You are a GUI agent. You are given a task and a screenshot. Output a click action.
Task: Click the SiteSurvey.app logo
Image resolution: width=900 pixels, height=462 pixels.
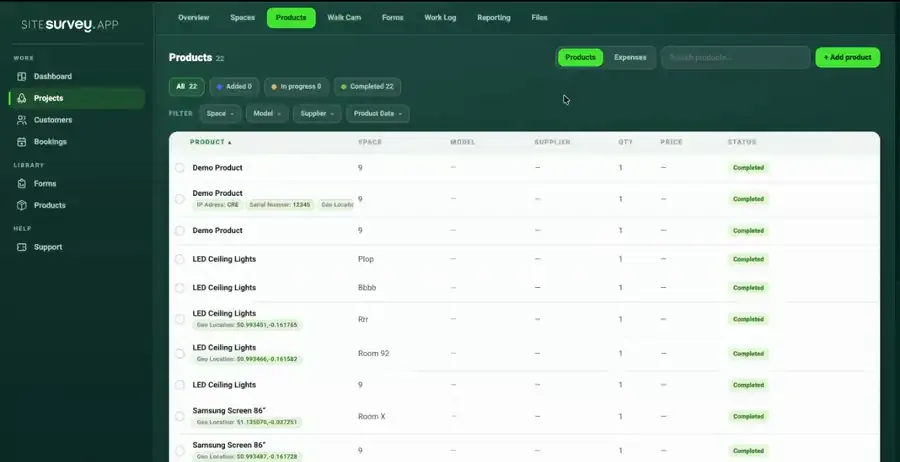click(69, 25)
